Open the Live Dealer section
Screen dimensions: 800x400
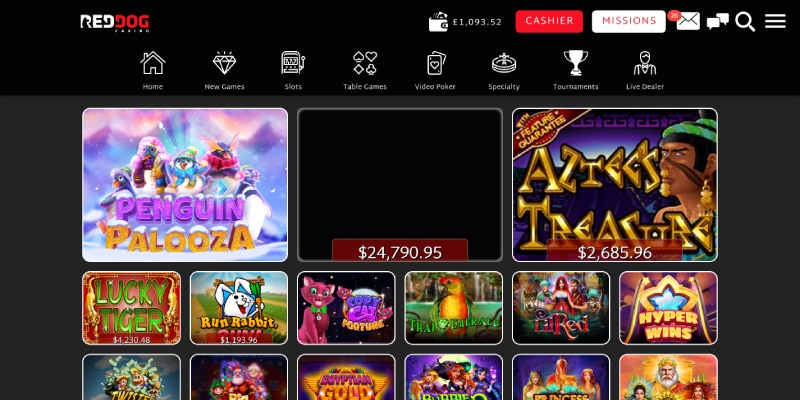[645, 70]
